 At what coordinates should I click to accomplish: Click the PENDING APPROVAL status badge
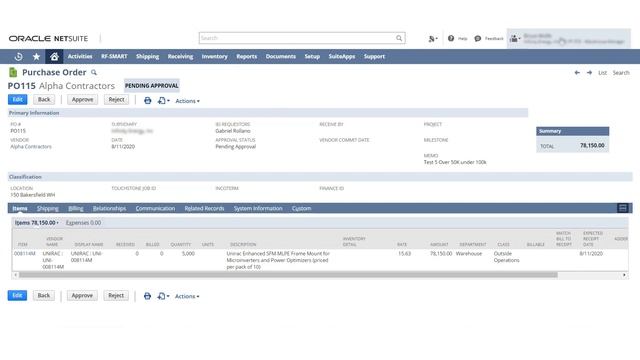tap(151, 86)
